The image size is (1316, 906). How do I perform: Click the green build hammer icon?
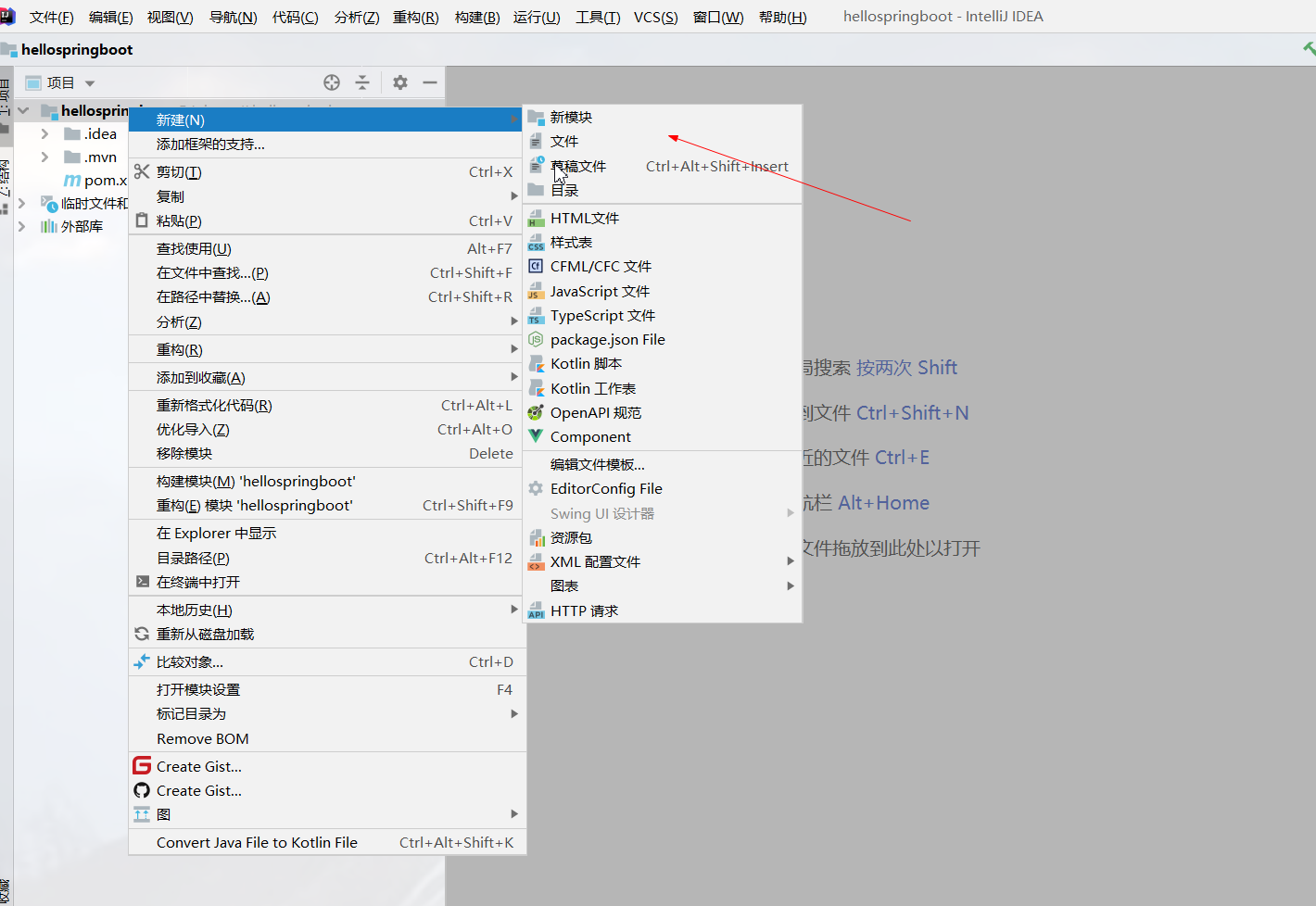1310,49
